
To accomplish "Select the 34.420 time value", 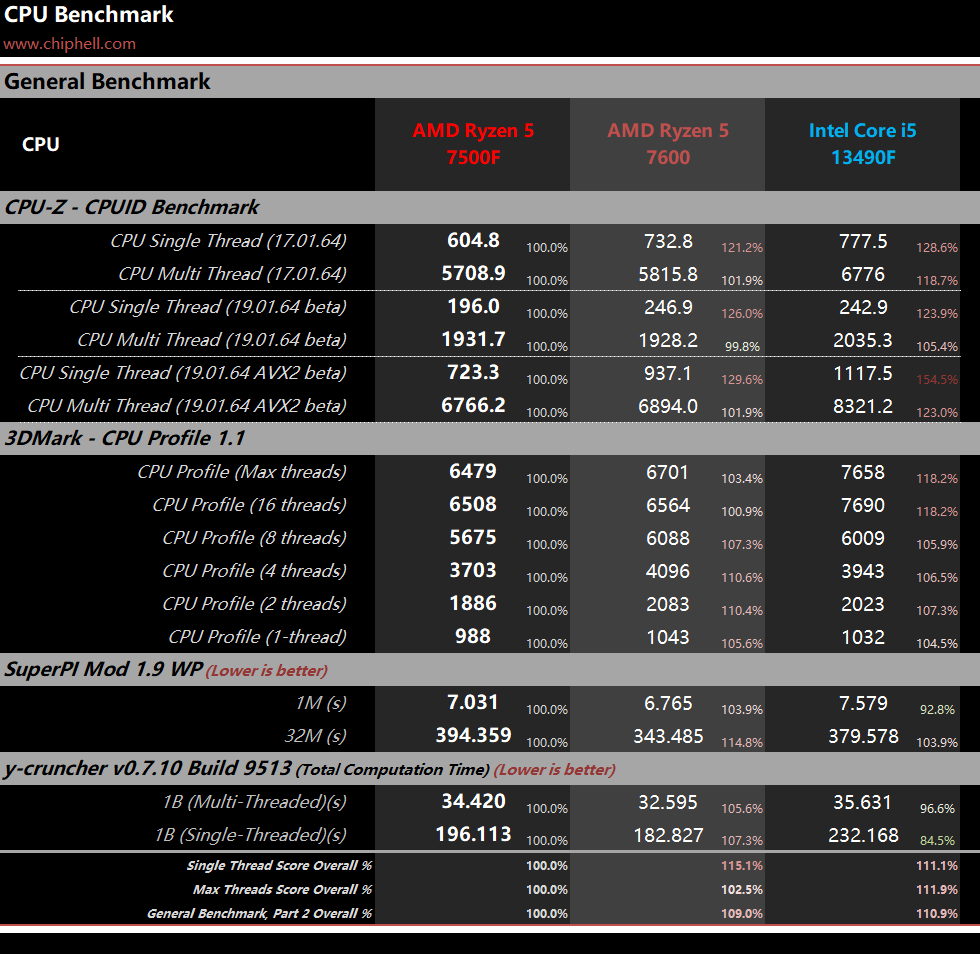I will click(473, 801).
